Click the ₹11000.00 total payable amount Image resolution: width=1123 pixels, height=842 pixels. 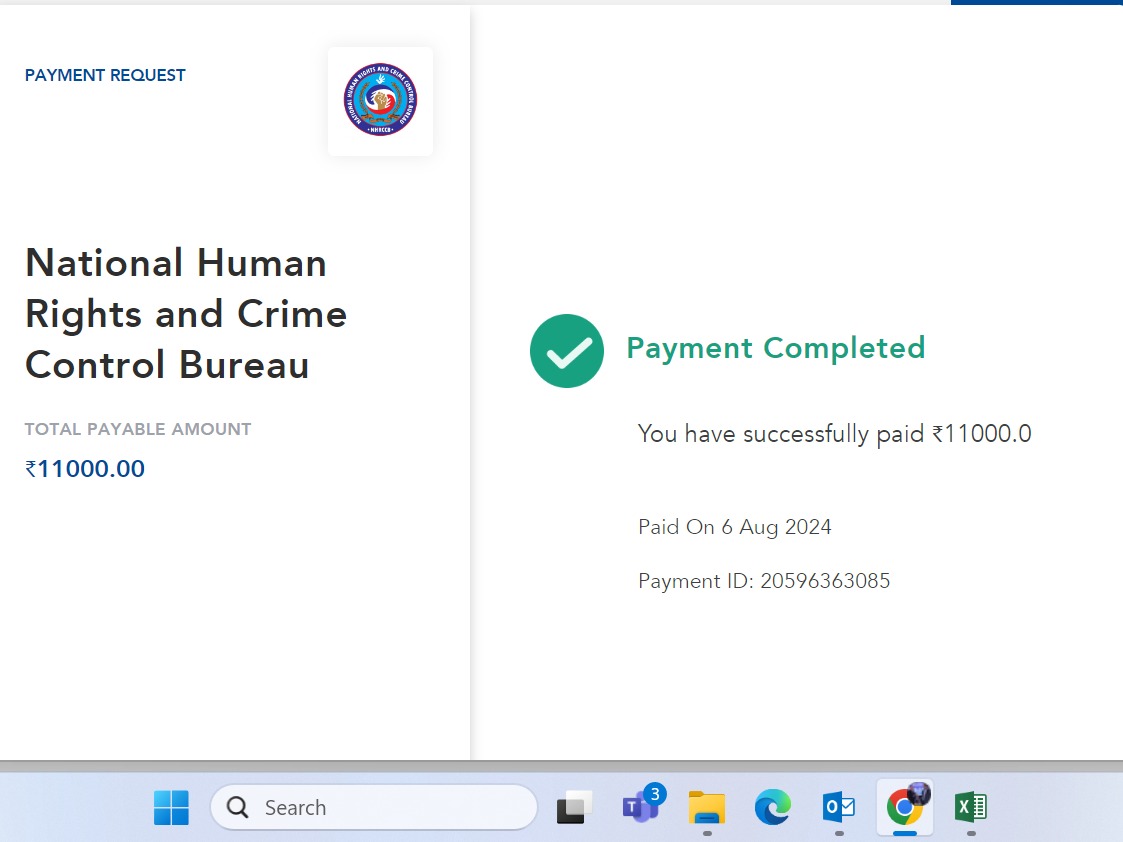85,469
